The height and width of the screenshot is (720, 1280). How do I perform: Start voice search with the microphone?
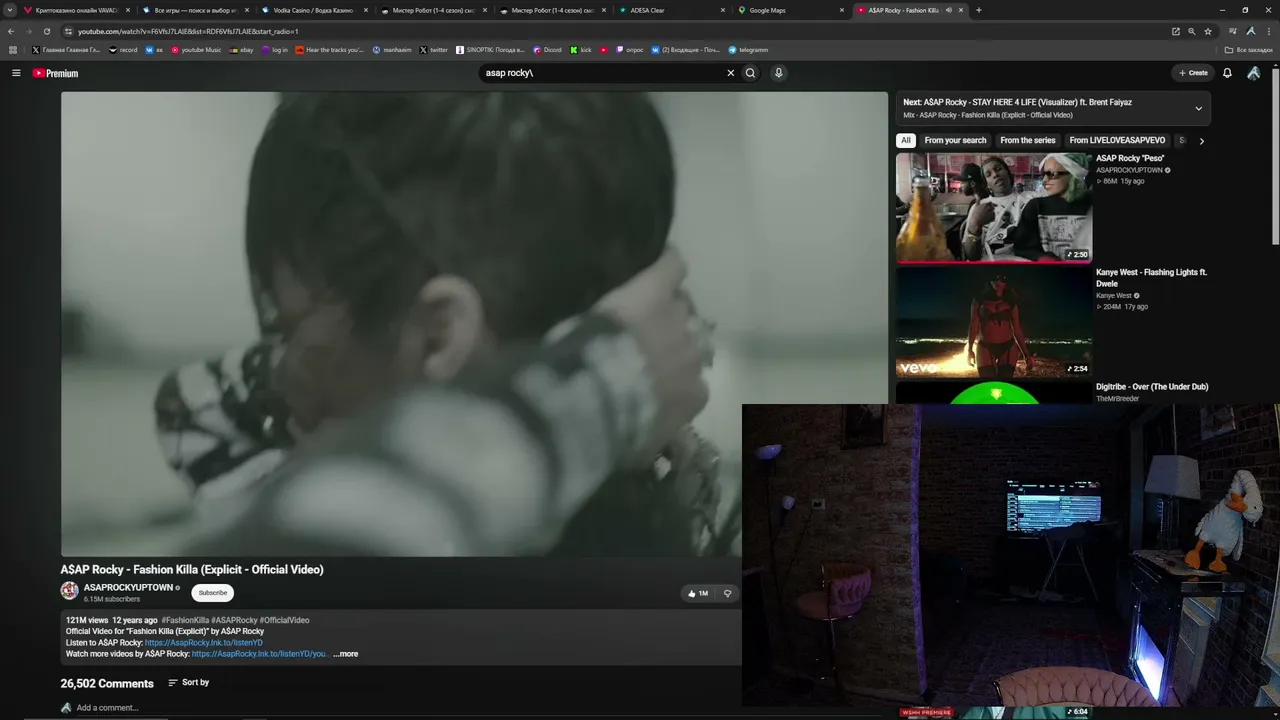point(778,73)
